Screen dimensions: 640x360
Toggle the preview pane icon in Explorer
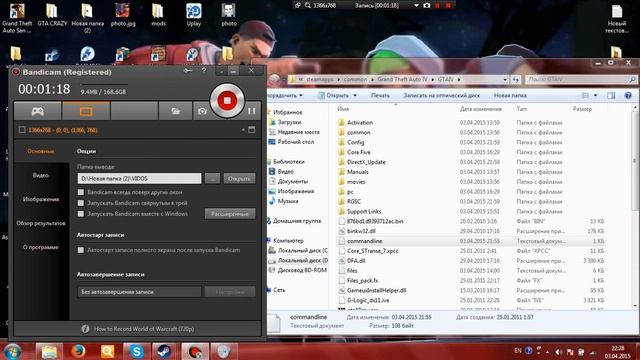(611, 96)
